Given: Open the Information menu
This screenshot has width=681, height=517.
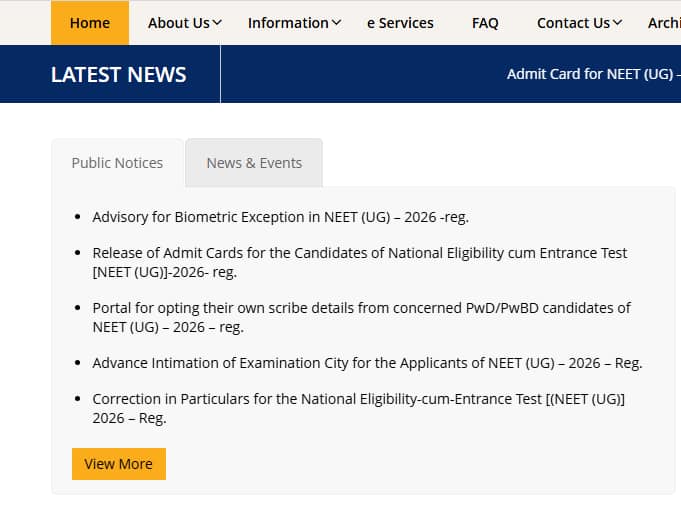Looking at the screenshot, I should 288,23.
